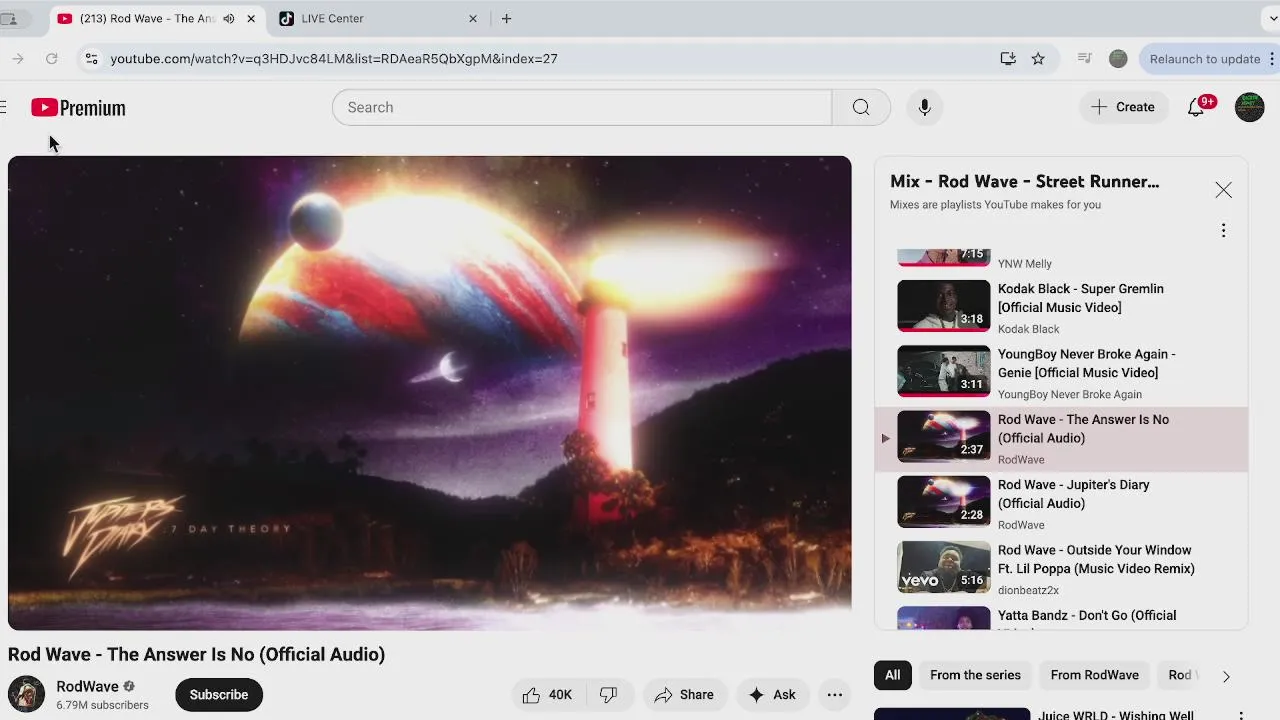Close the Rod Wave YouTube tab

point(251,18)
